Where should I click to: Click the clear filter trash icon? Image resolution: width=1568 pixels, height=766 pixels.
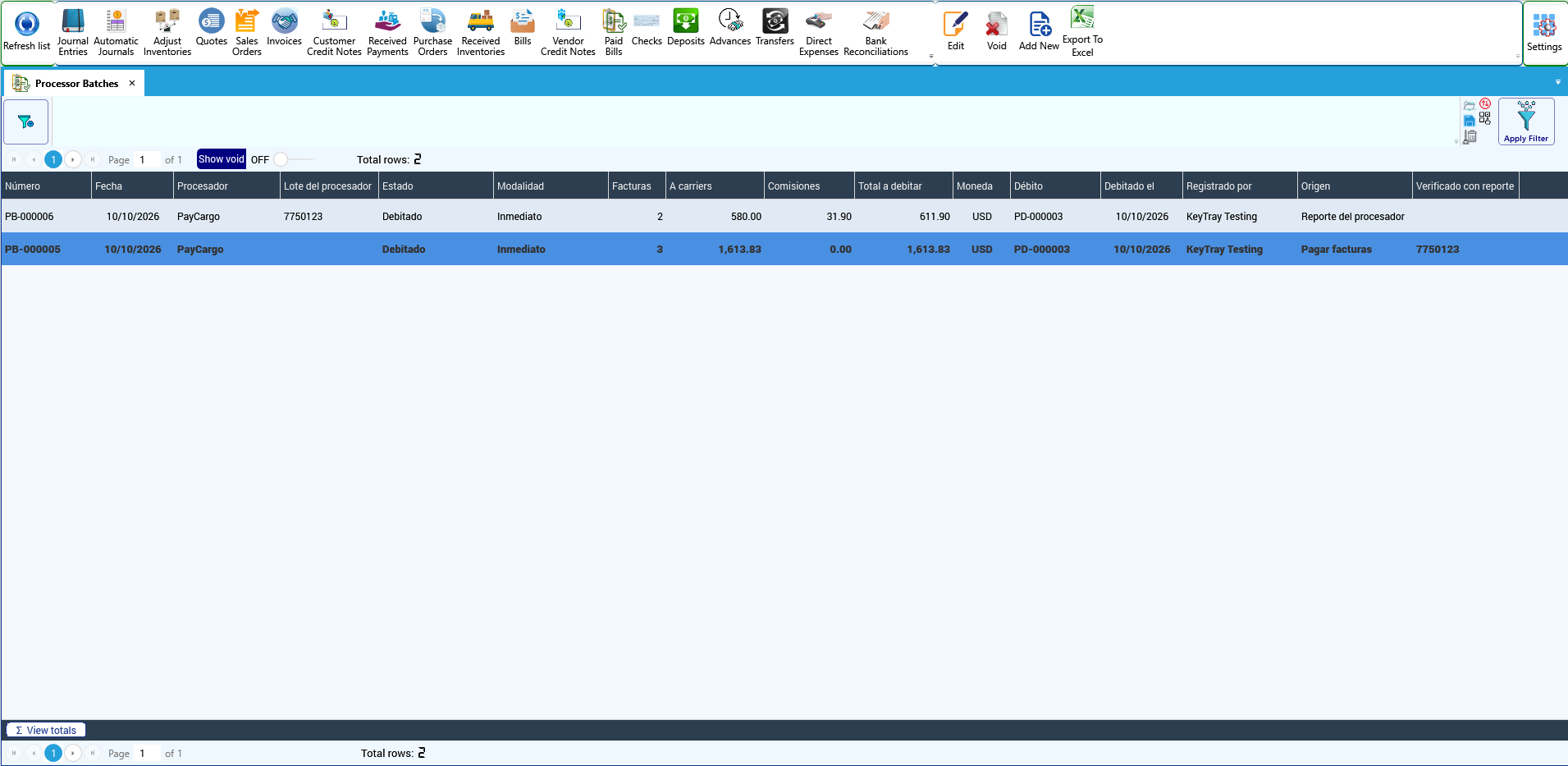tap(1470, 136)
